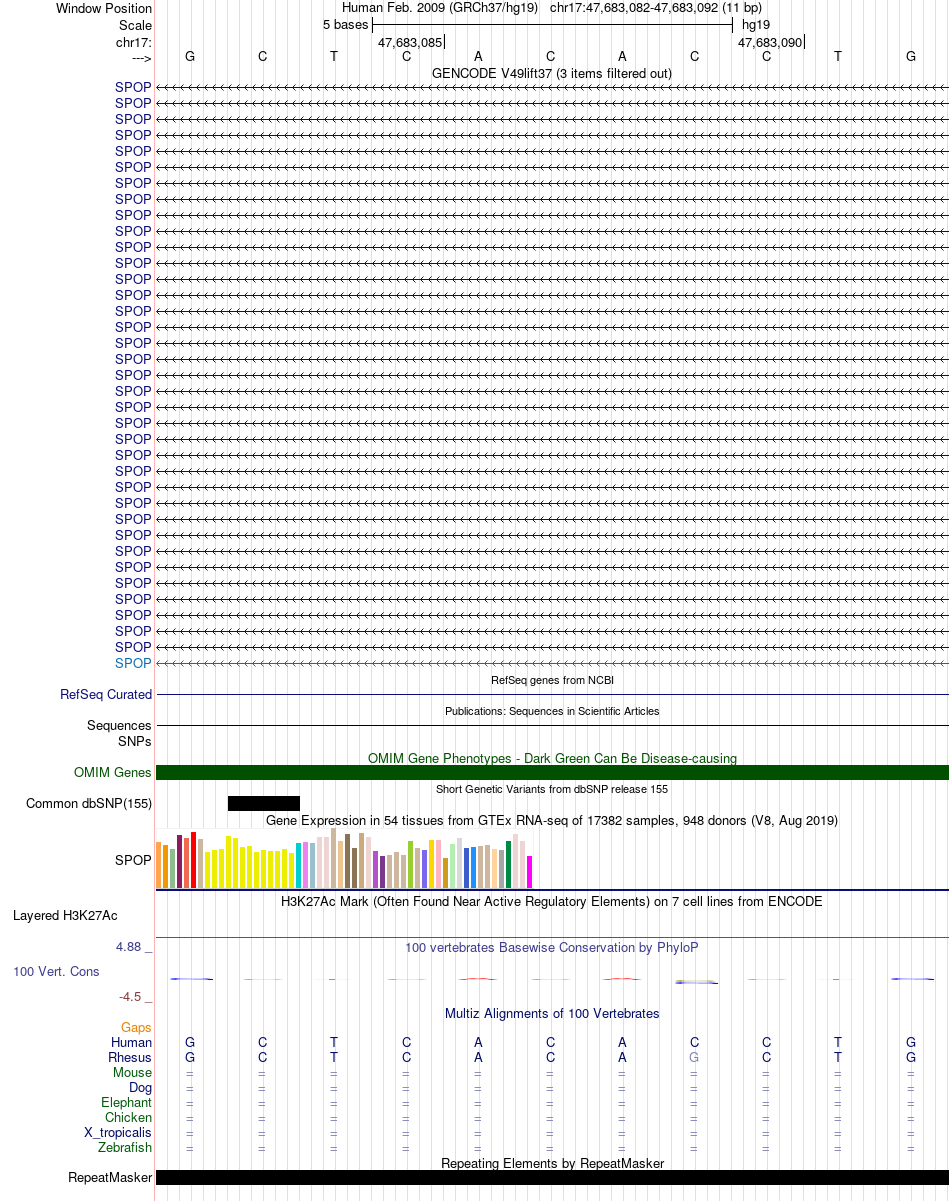Click the 'RepeatMasker' track label

(110, 1178)
